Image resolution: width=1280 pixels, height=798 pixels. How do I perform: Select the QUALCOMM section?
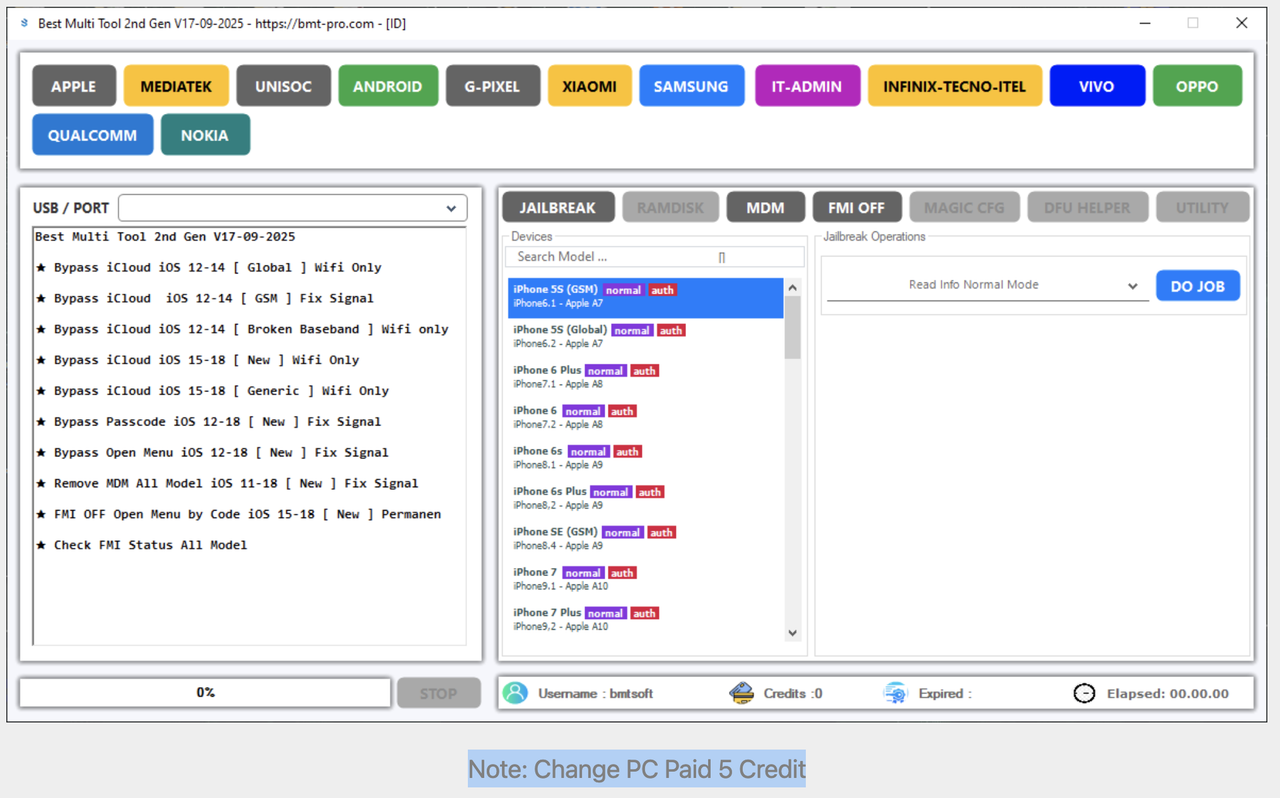93,135
